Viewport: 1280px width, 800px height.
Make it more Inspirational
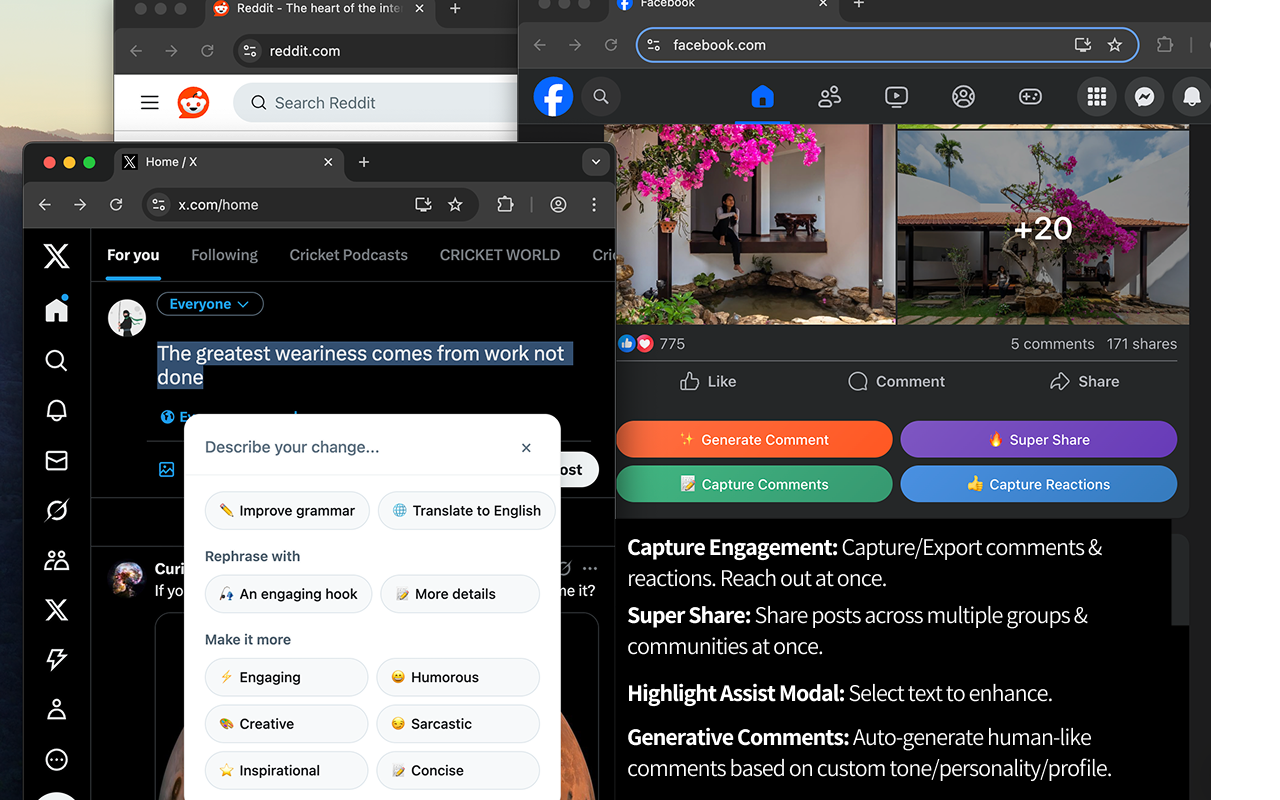tap(286, 771)
